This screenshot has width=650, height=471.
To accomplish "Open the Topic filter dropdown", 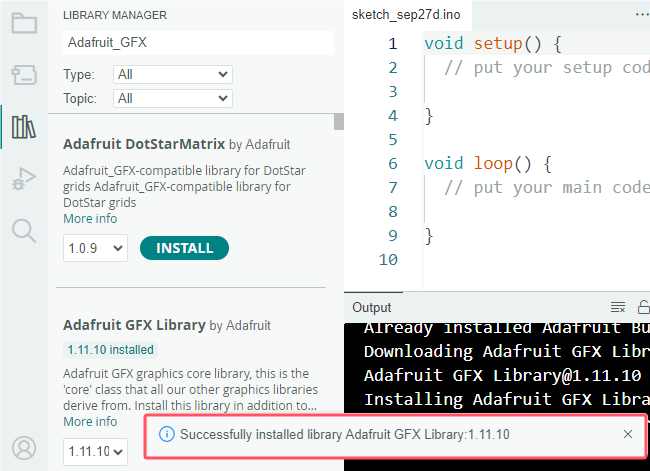I will click(173, 99).
